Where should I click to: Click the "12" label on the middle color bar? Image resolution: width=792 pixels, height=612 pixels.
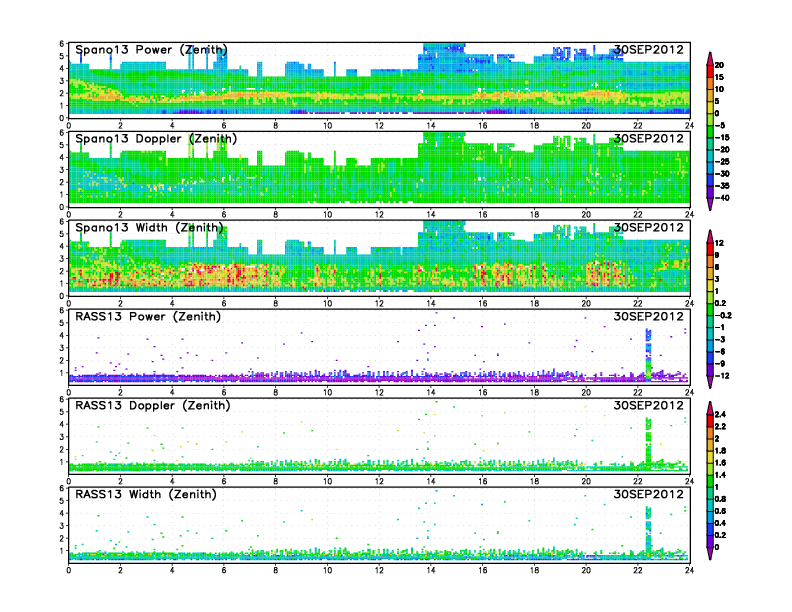pyautogui.click(x=719, y=243)
